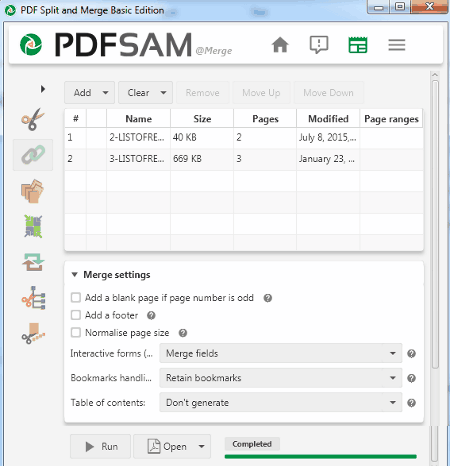Open the Rotate module icon
This screenshot has height=466, width=450.
[33, 262]
